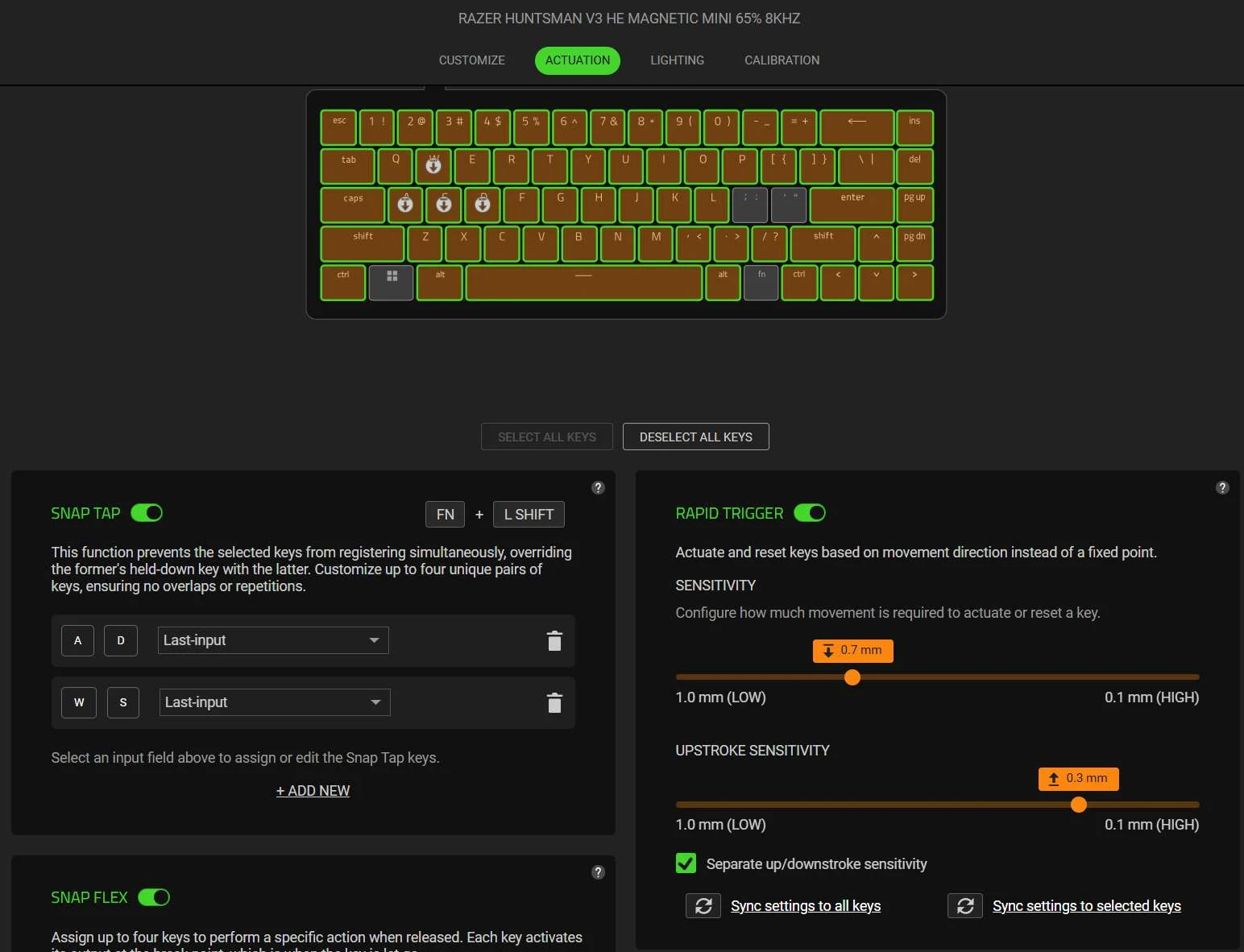
Task: Uncheck Separate up/downstroke sensitivity
Action: click(686, 863)
